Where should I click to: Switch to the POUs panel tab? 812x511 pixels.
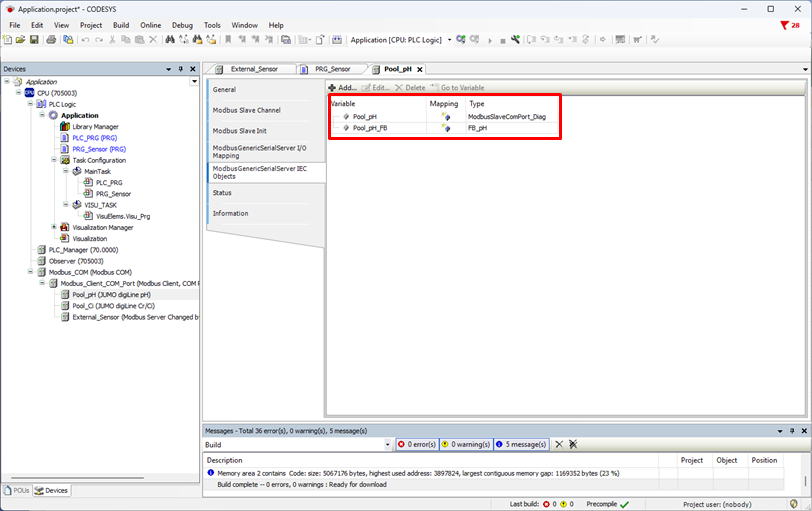pyautogui.click(x=17, y=490)
